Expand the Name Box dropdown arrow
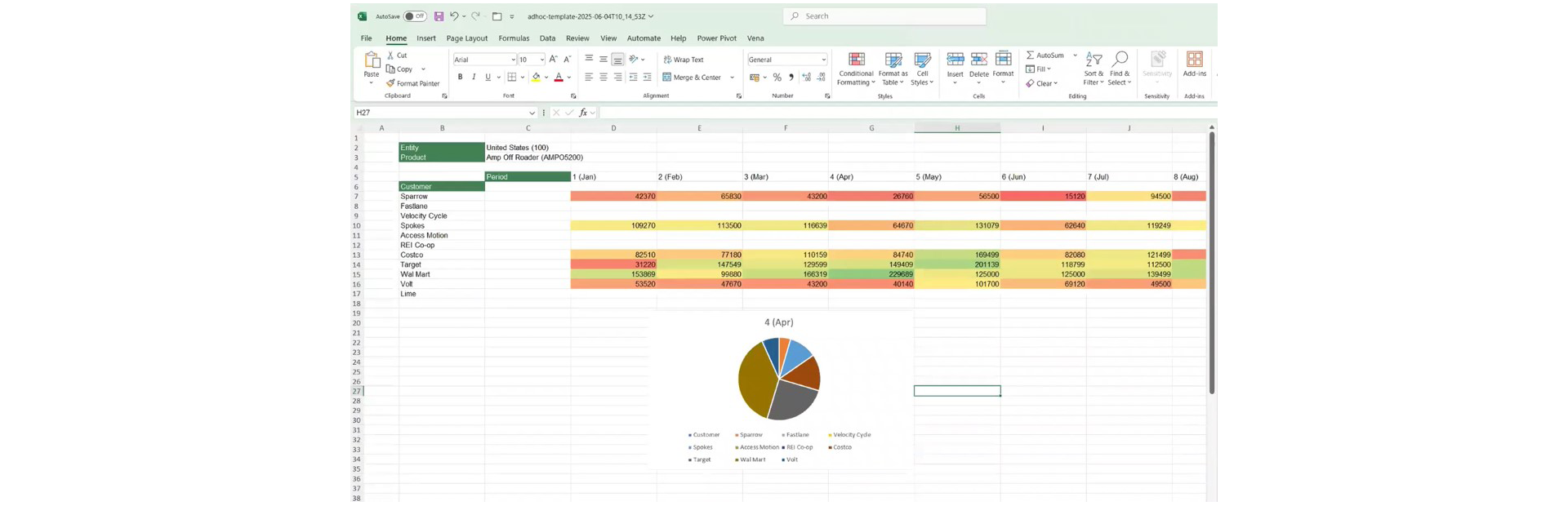The image size is (1568, 506). coord(532,113)
